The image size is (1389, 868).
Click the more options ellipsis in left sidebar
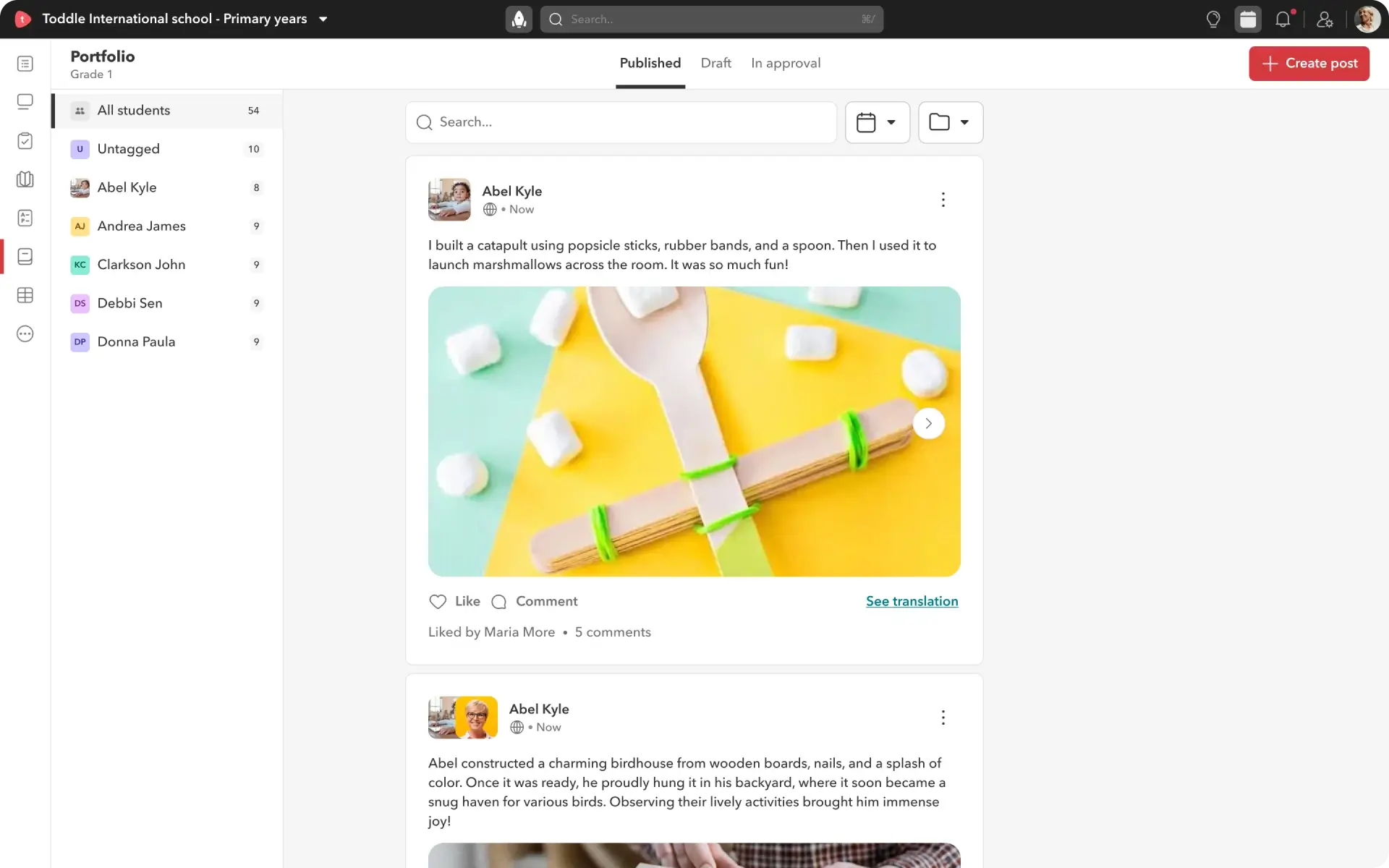click(x=25, y=334)
